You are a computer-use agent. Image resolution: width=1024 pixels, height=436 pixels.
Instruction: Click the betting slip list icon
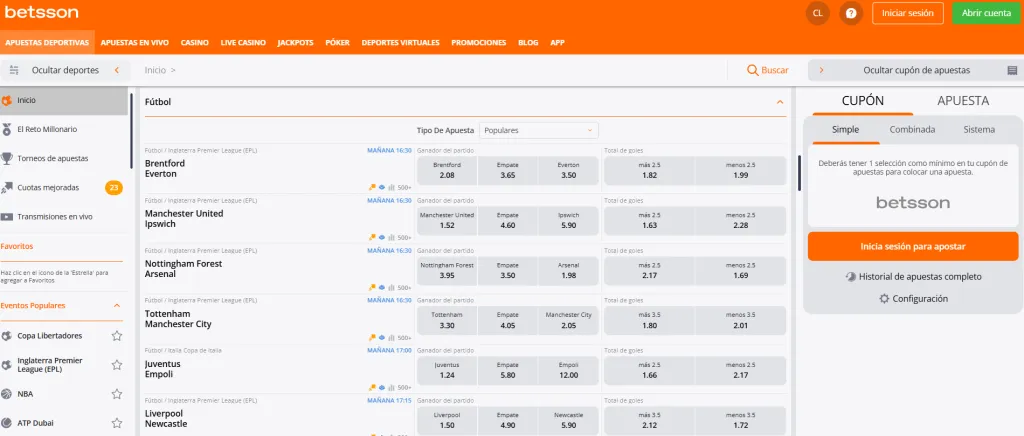click(x=1012, y=70)
